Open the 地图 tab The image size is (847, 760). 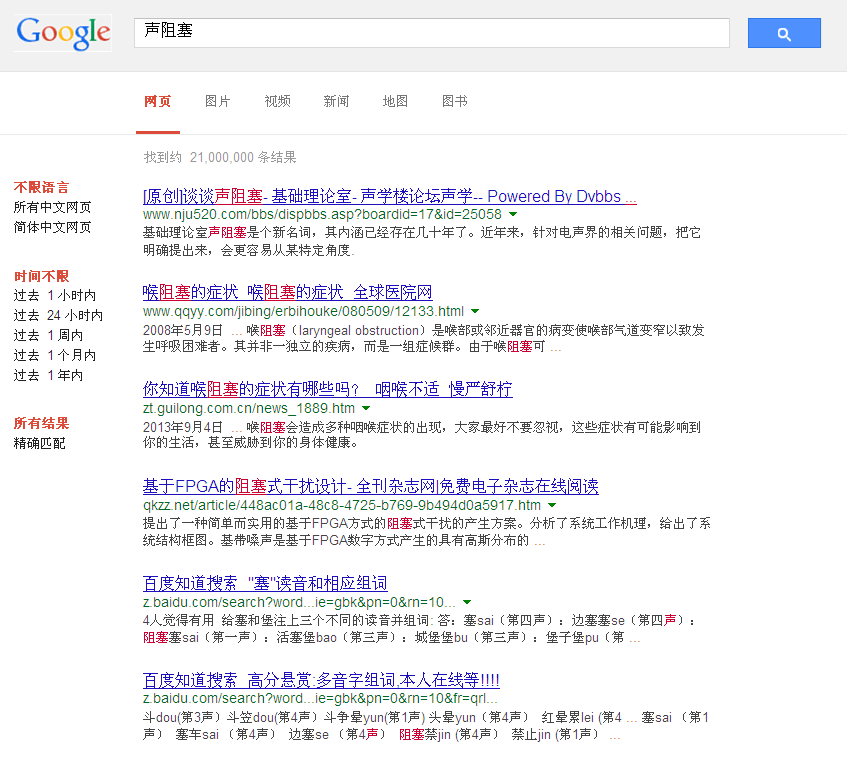(395, 102)
